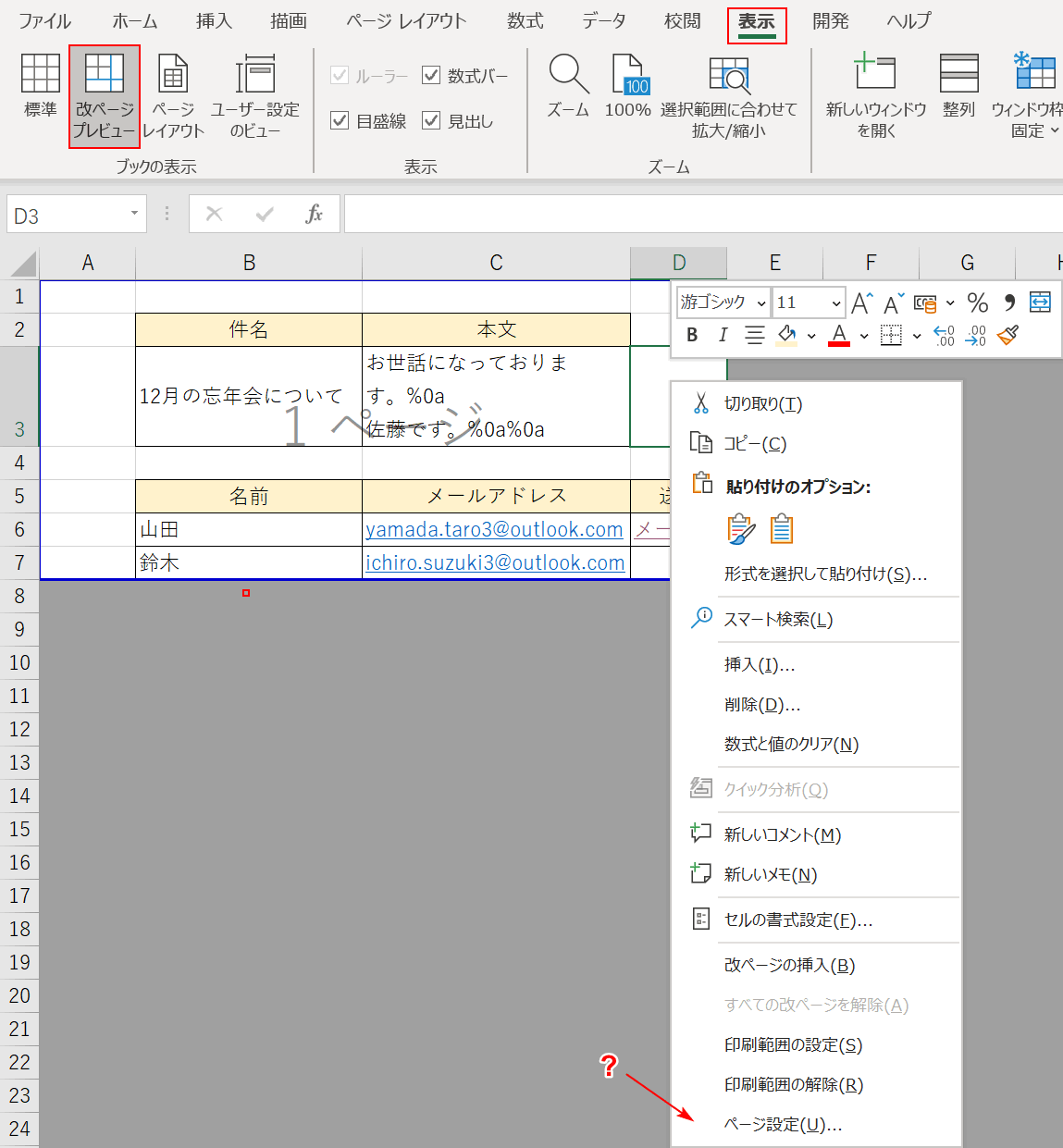The height and width of the screenshot is (1148, 1063).
Task: Open the font color dropdown arrow
Action: pyautogui.click(x=864, y=336)
